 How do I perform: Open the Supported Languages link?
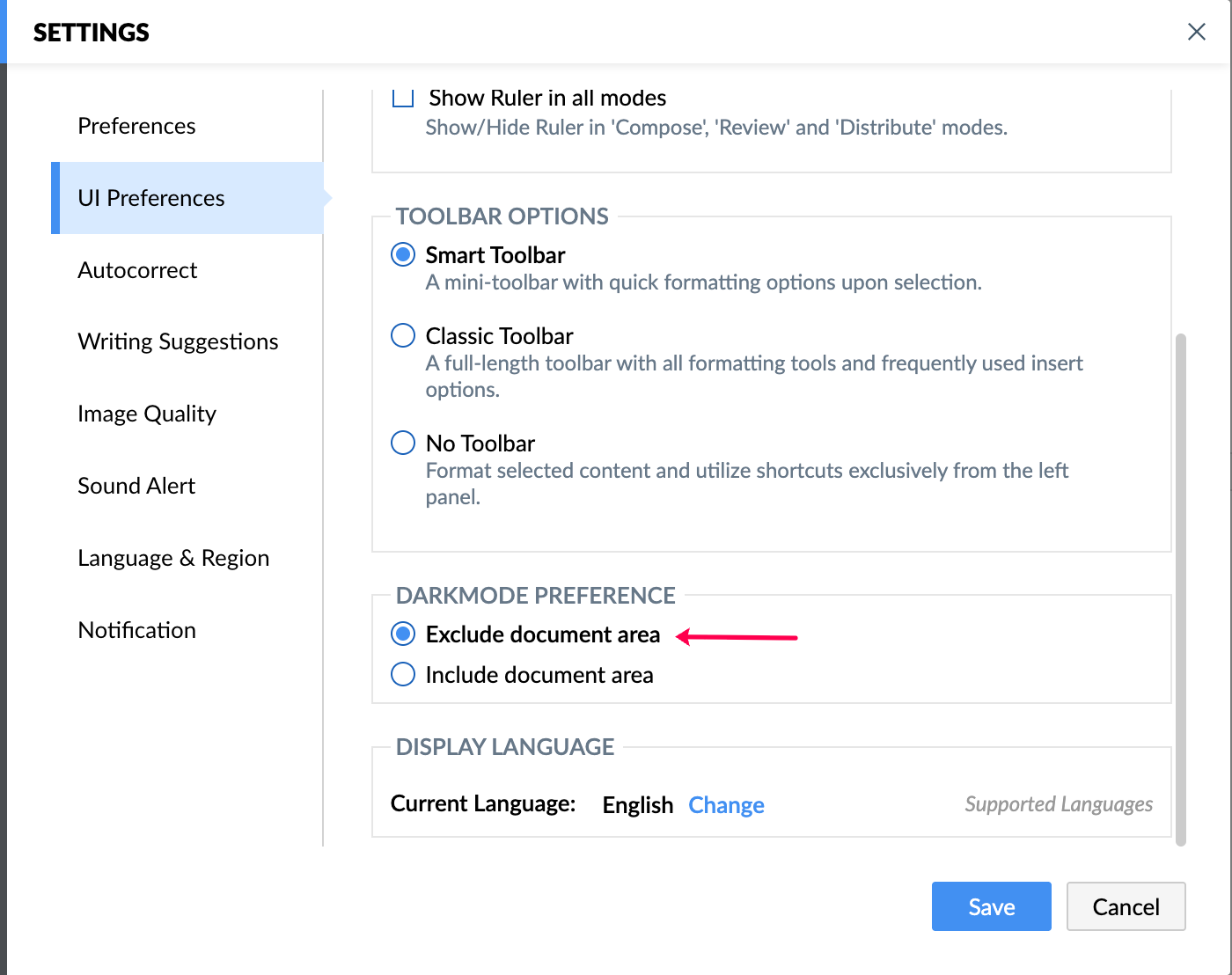1059,804
